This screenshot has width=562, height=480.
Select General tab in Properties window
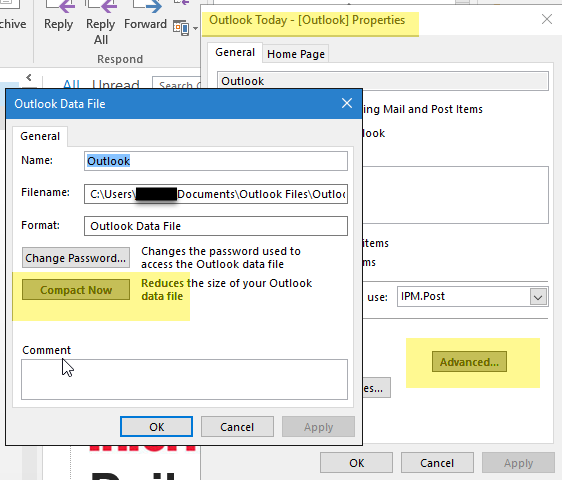235,53
